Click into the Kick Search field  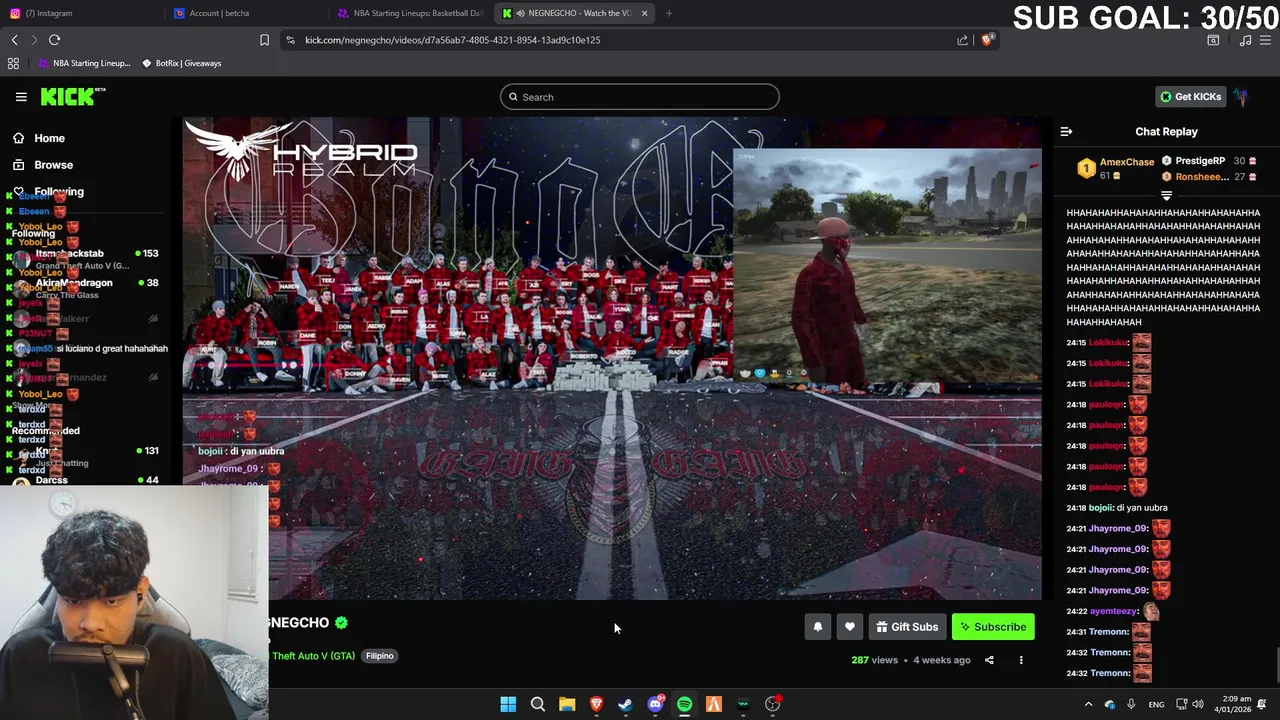coord(640,97)
